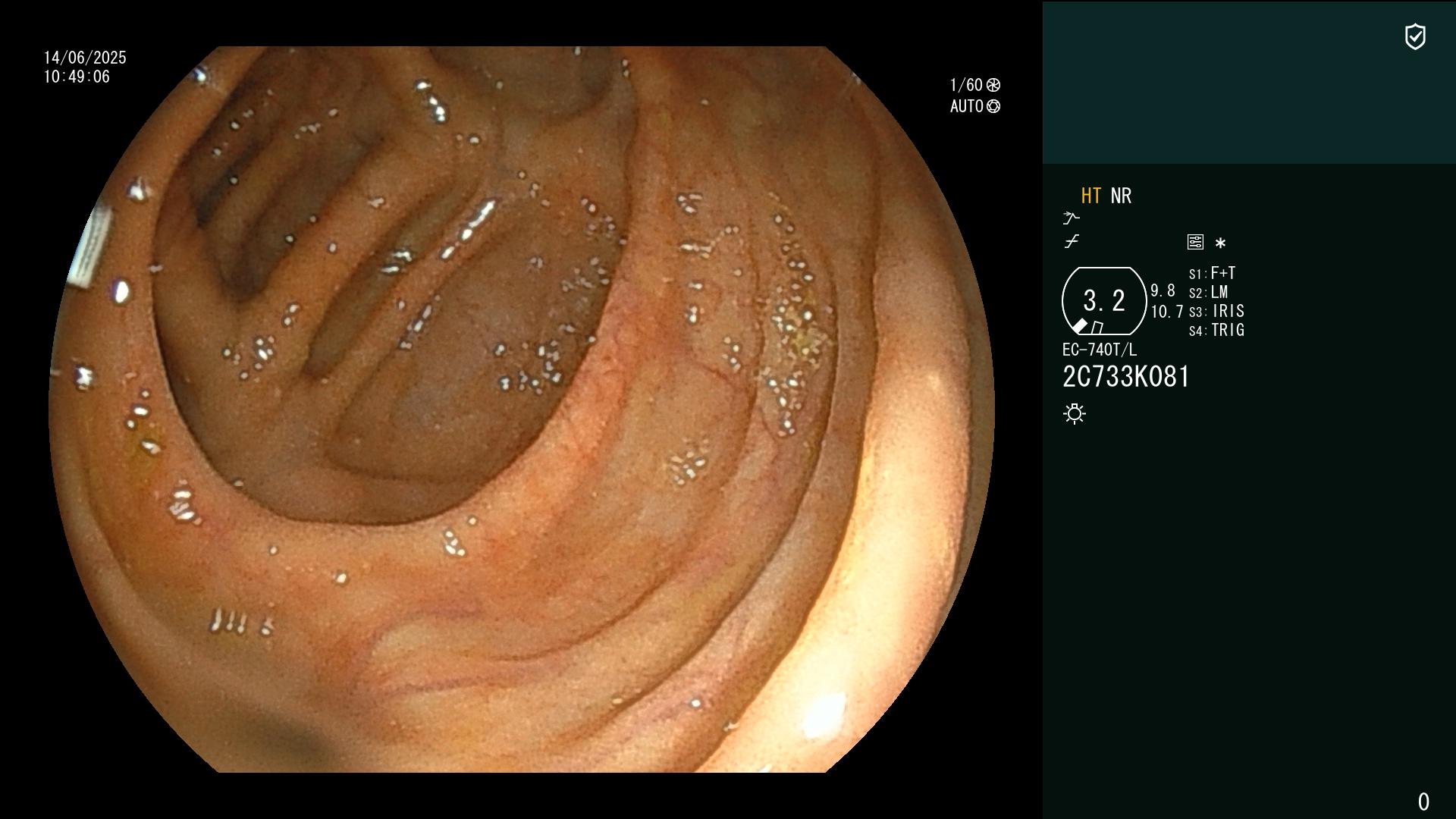Click the iris aperture icon beside AUTO

993,106
